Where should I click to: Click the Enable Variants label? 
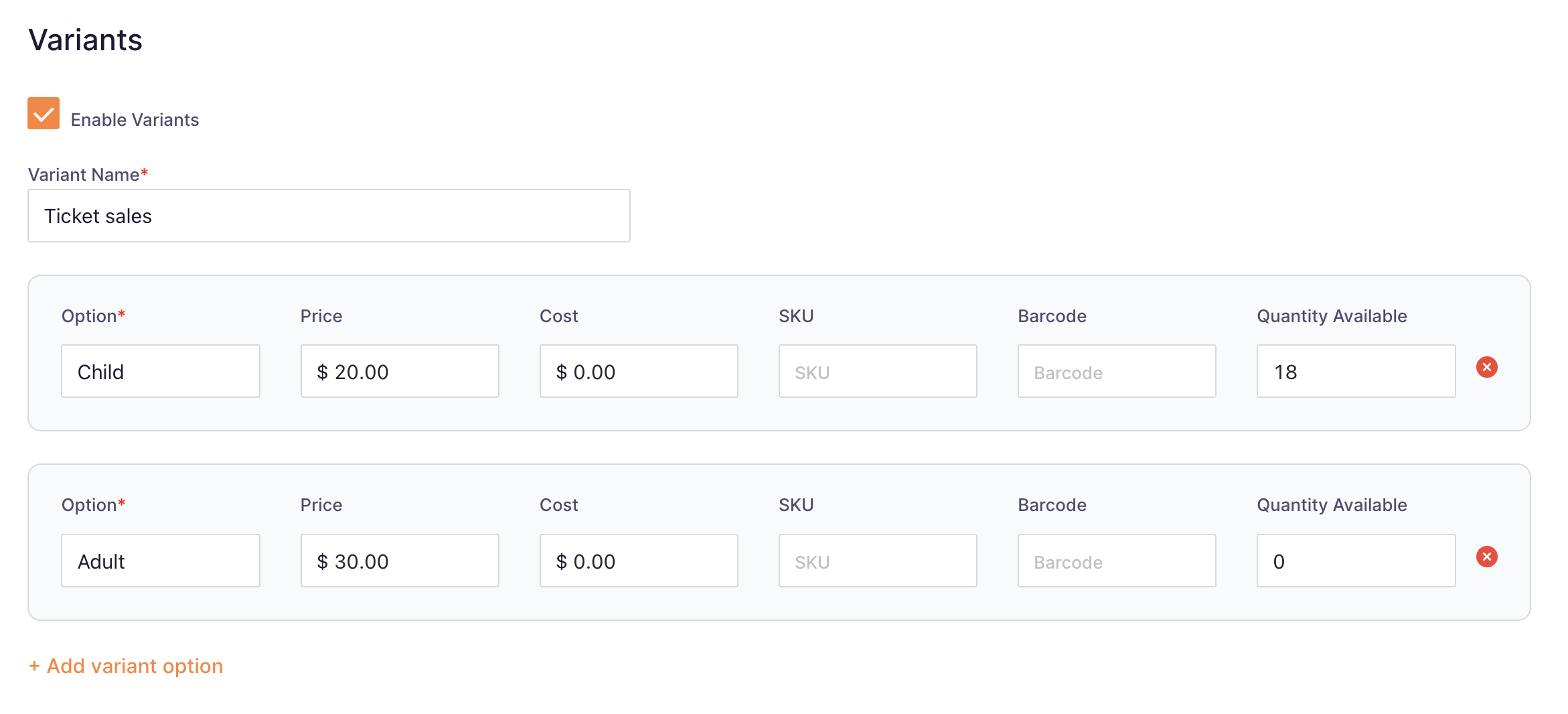tap(135, 120)
